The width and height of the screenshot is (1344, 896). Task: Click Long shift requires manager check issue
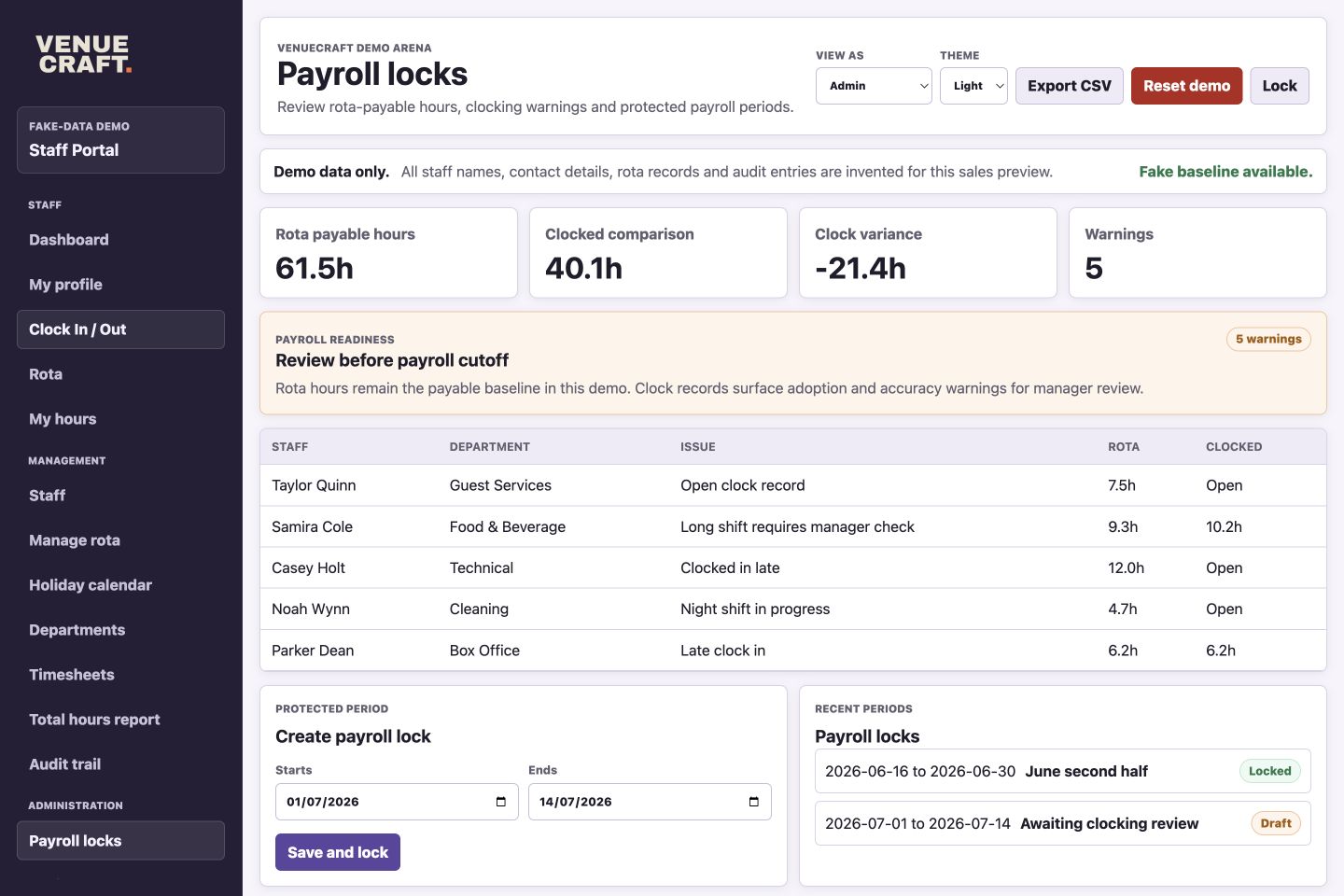(x=797, y=526)
